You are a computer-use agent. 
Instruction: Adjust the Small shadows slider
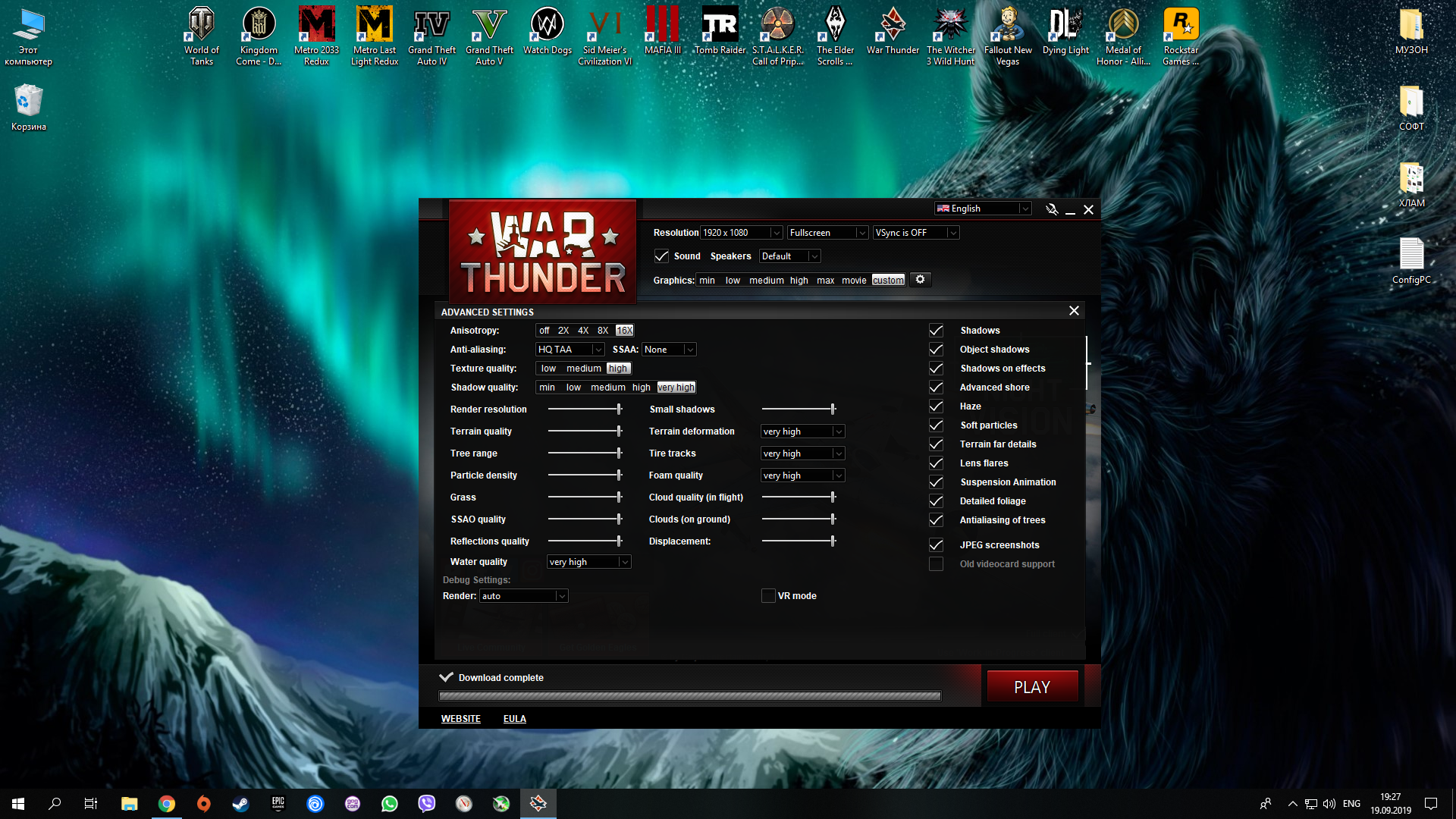(x=799, y=409)
